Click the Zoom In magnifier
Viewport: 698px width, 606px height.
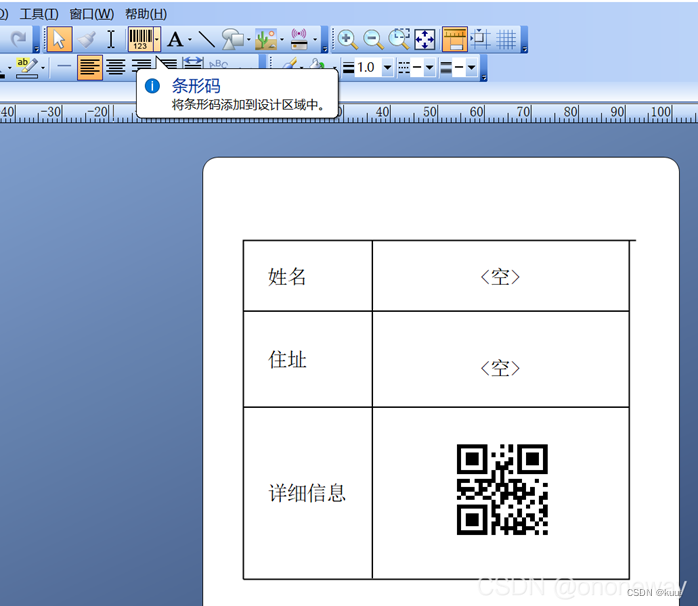click(347, 39)
